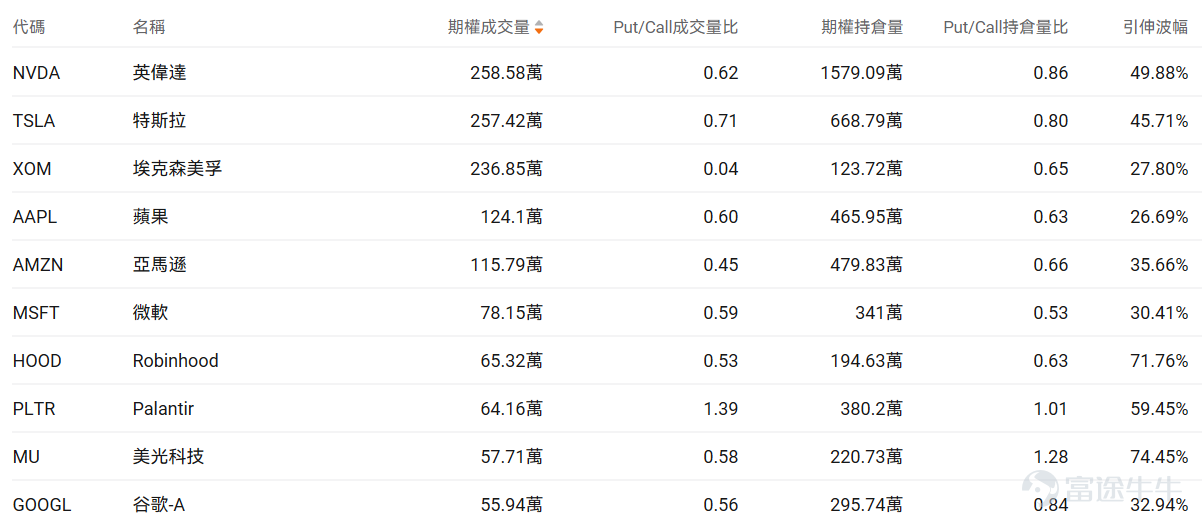Open the PLTR ticker
This screenshot has height=525, width=1202.
tap(34, 409)
